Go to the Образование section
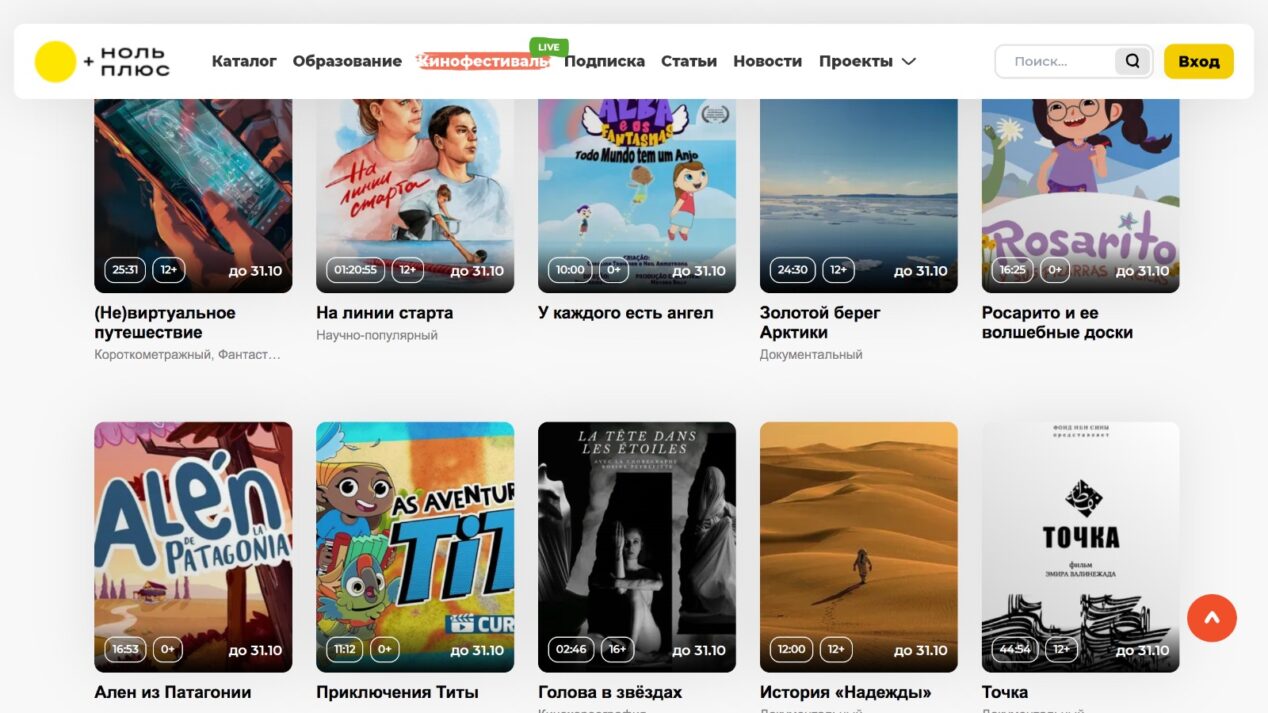This screenshot has height=713, width=1268. (x=347, y=61)
